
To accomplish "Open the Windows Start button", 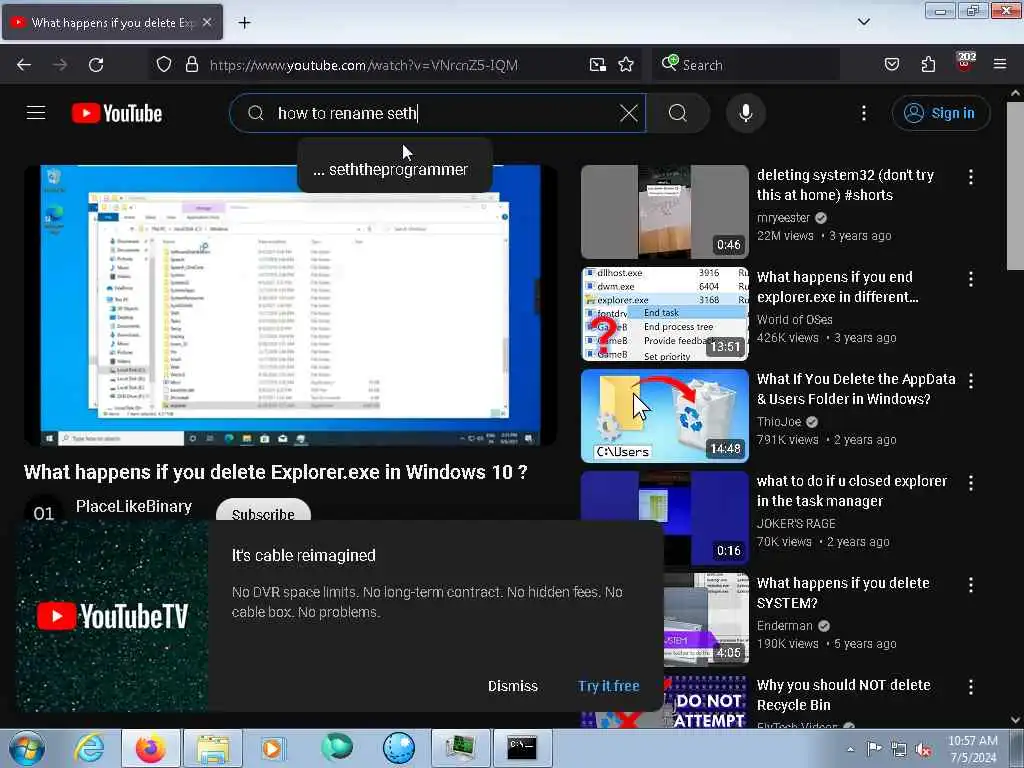I will [26, 748].
